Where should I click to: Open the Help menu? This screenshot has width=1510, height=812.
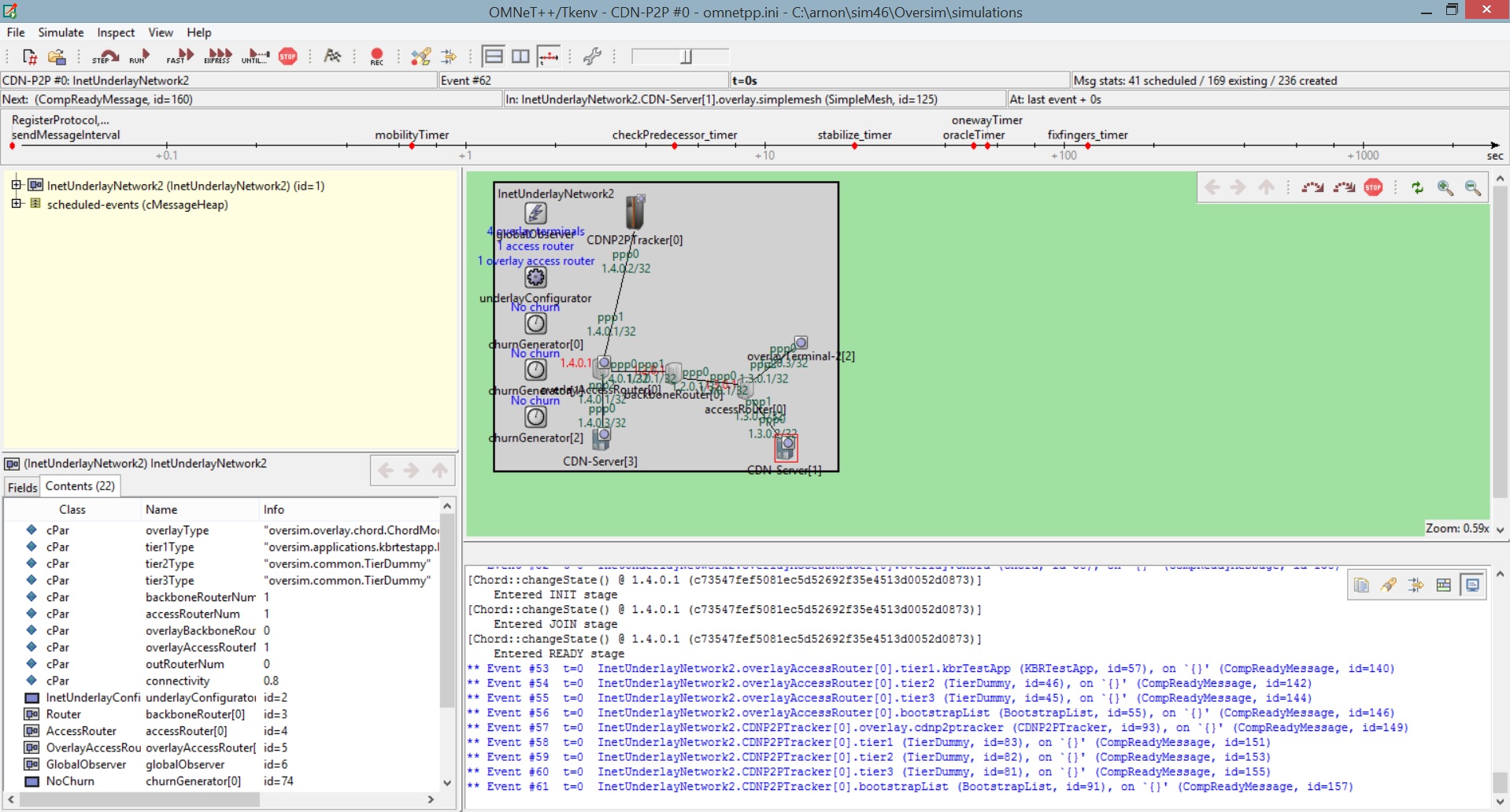coord(199,32)
